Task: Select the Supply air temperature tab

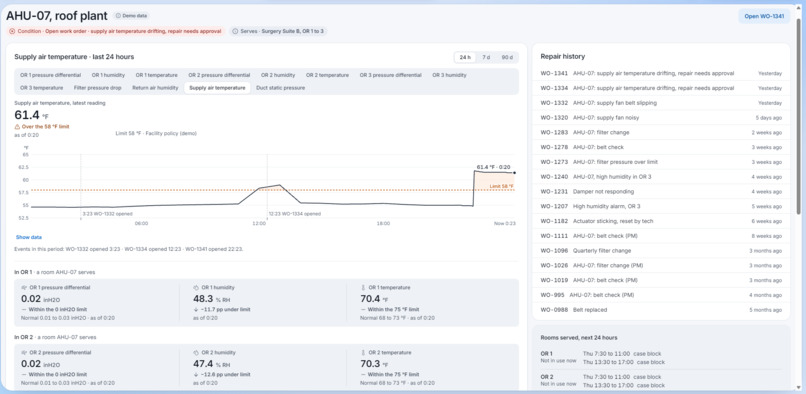Action: click(217, 88)
